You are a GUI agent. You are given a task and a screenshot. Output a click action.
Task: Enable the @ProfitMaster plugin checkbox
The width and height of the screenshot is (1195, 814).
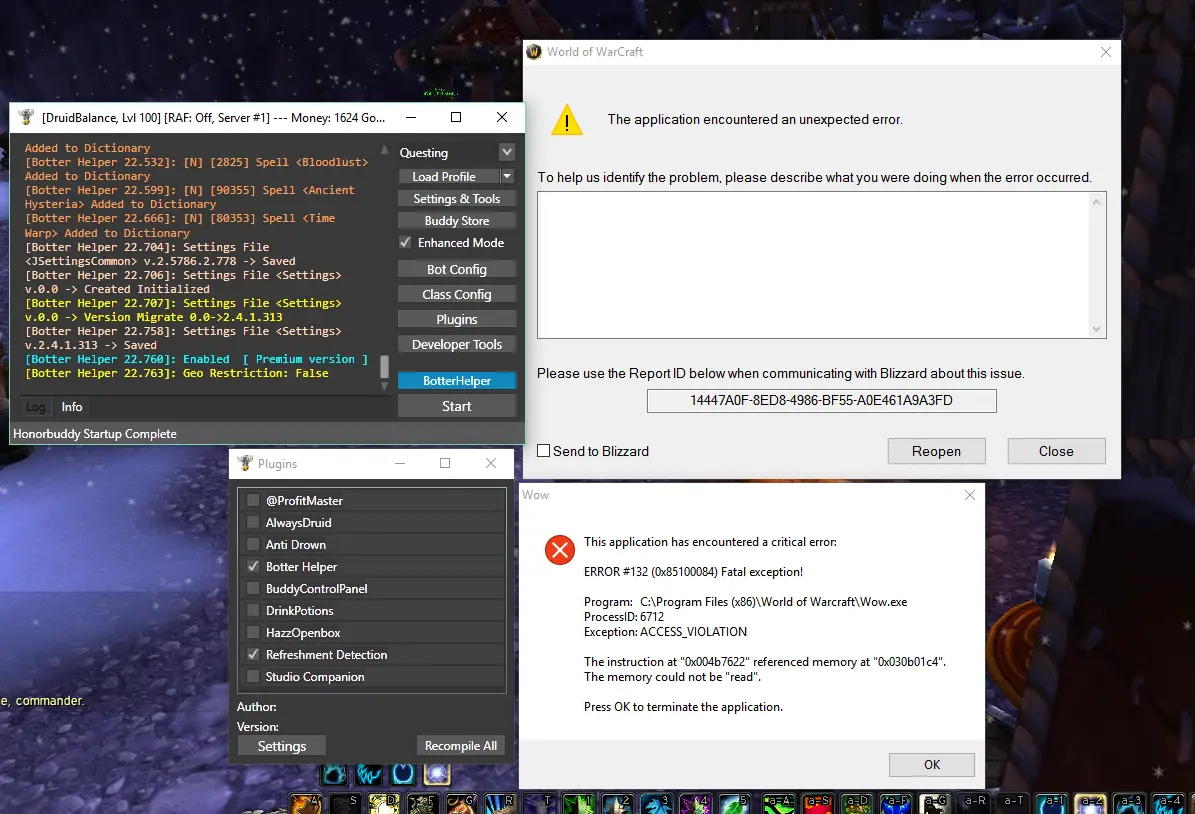[x=253, y=501]
